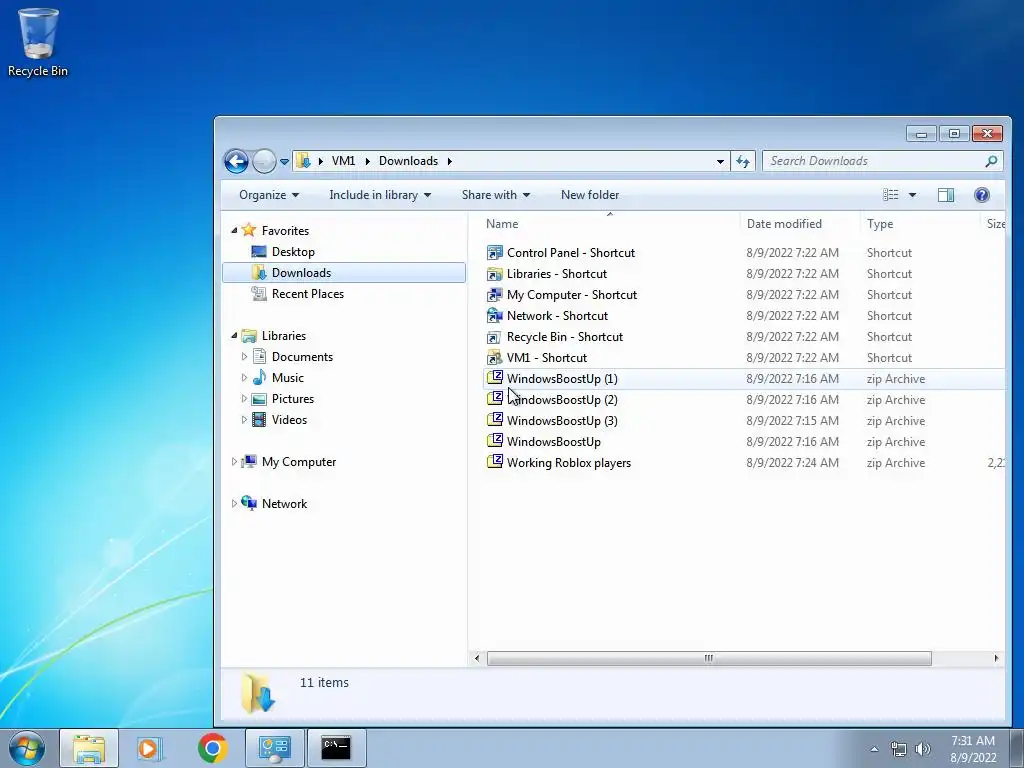Launch Windows Media Player from taskbar

150,748
